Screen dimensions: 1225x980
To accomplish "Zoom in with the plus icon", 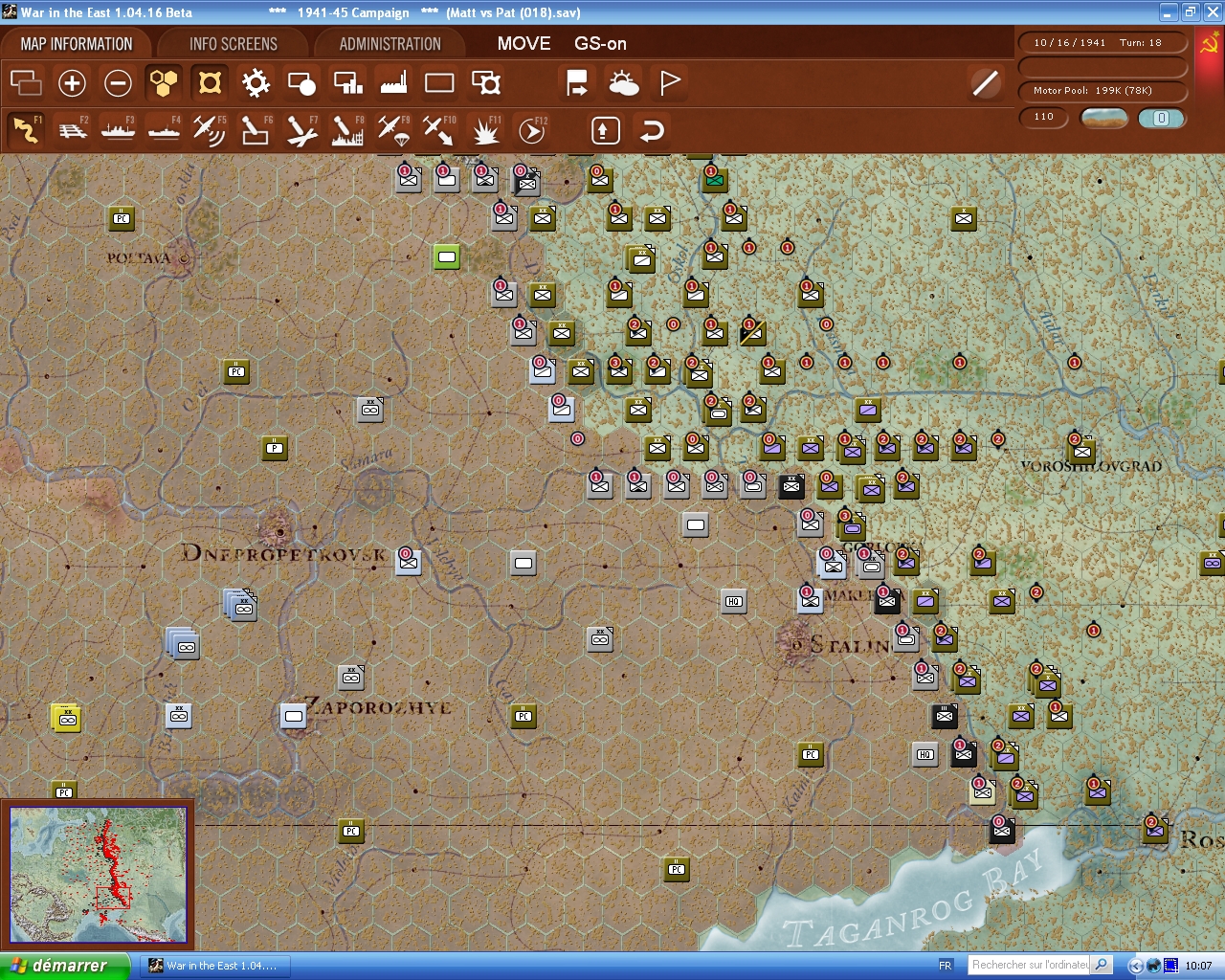I will [x=72, y=83].
